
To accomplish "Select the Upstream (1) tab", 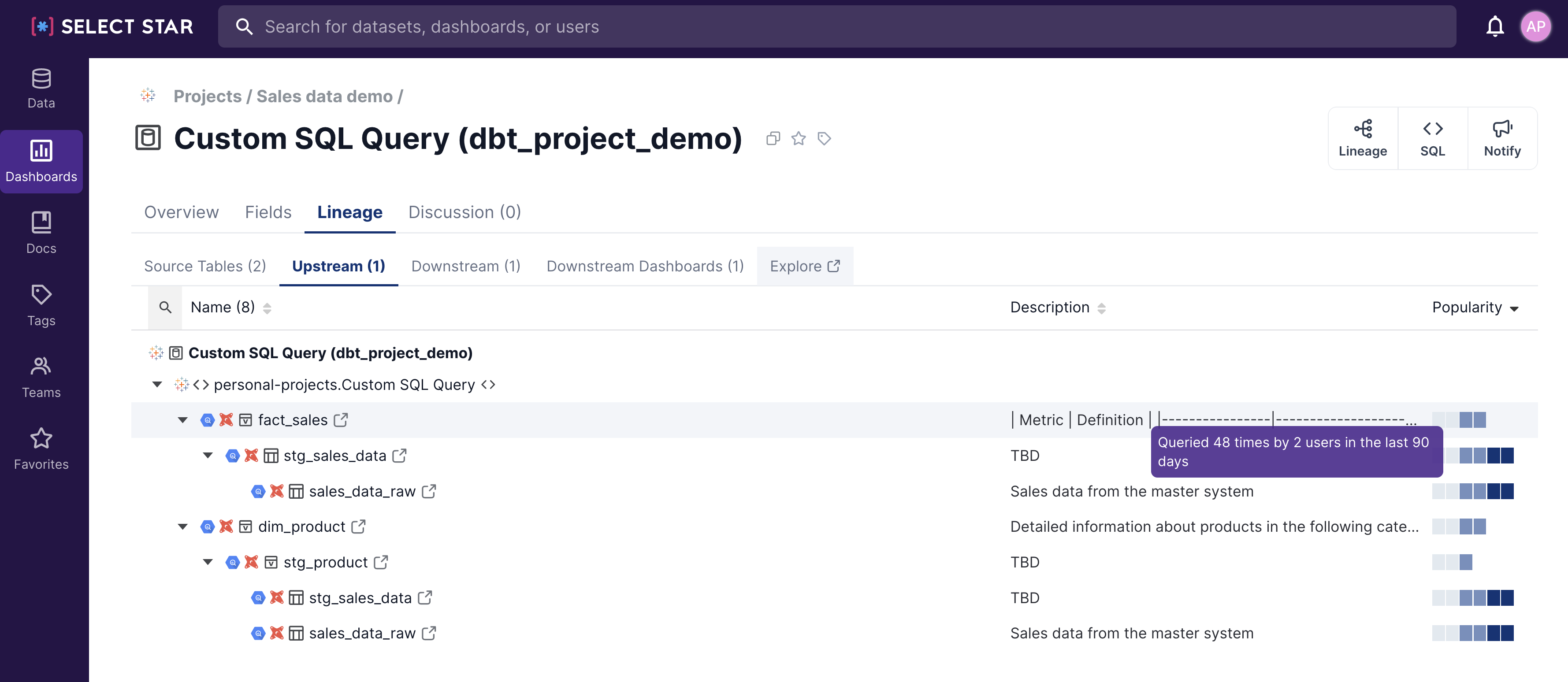I will 338,266.
